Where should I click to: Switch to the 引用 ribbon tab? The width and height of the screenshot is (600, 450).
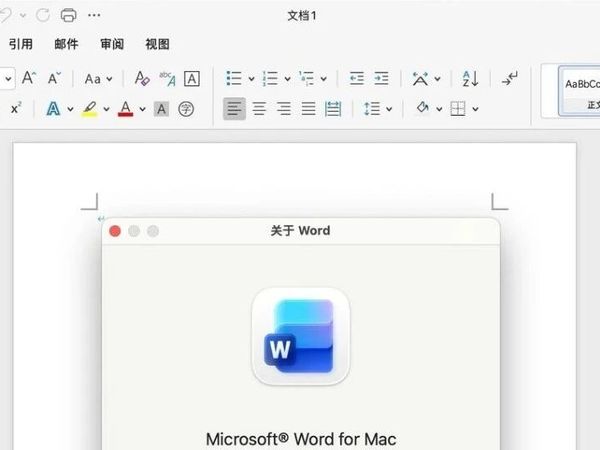[x=21, y=44]
